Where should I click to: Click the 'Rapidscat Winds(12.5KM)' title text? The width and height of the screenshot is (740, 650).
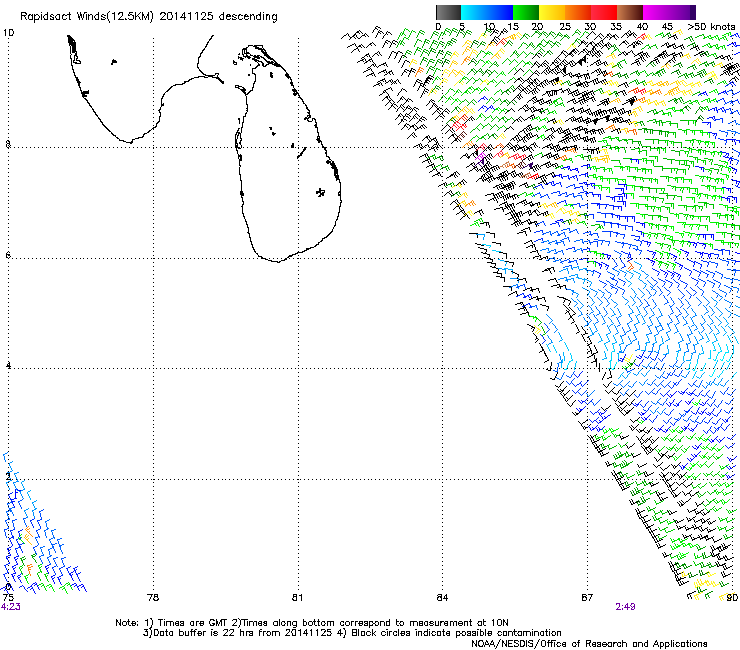tap(87, 17)
